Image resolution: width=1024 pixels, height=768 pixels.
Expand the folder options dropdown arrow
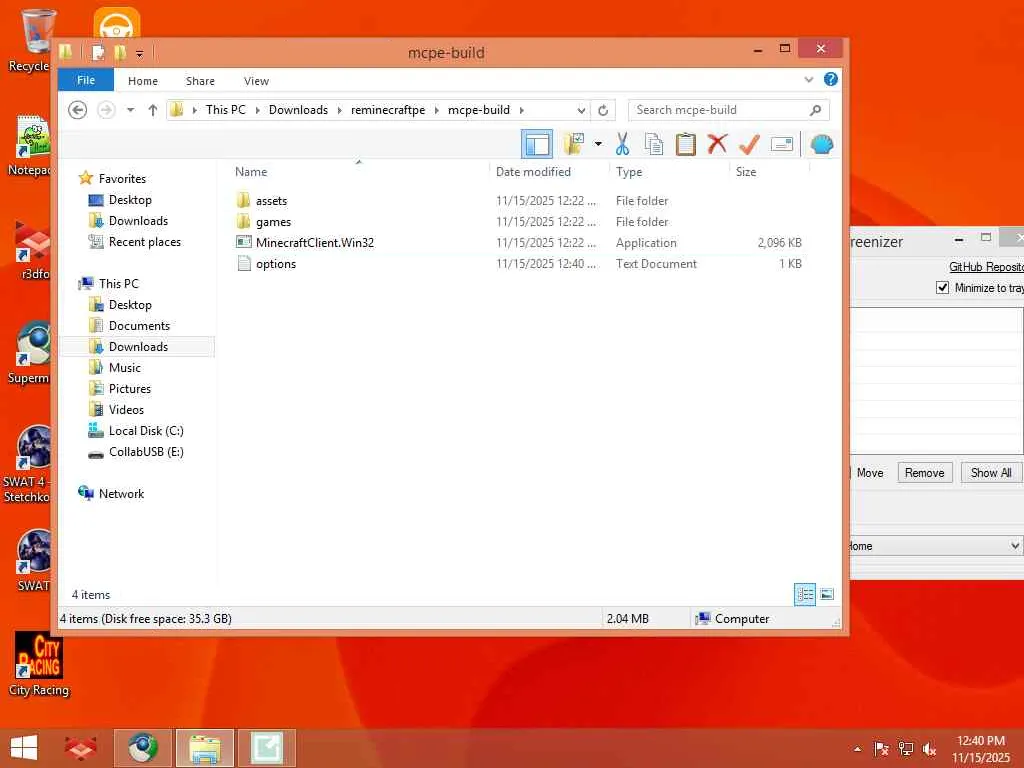pos(598,144)
